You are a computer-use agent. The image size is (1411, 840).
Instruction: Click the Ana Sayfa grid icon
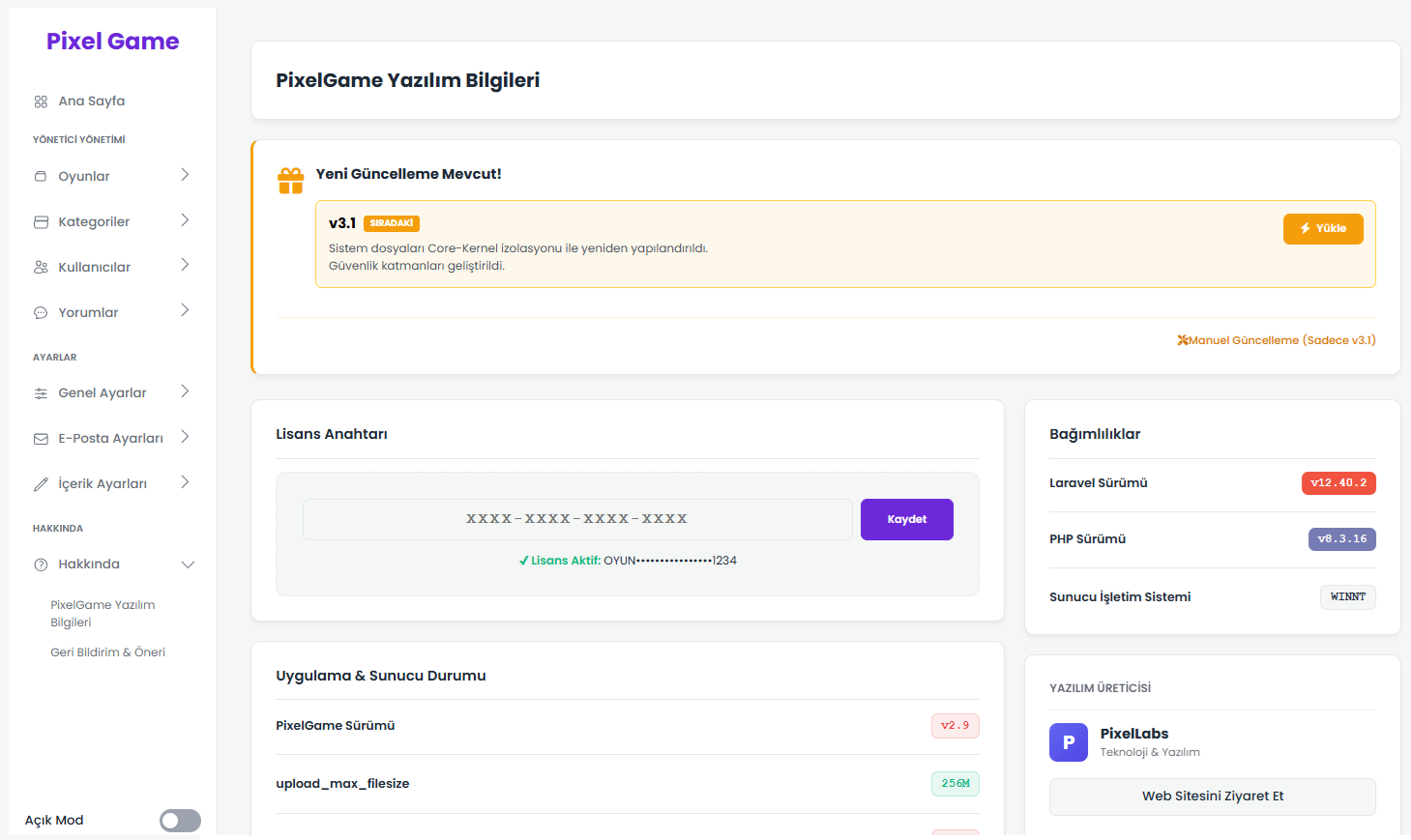coord(41,101)
